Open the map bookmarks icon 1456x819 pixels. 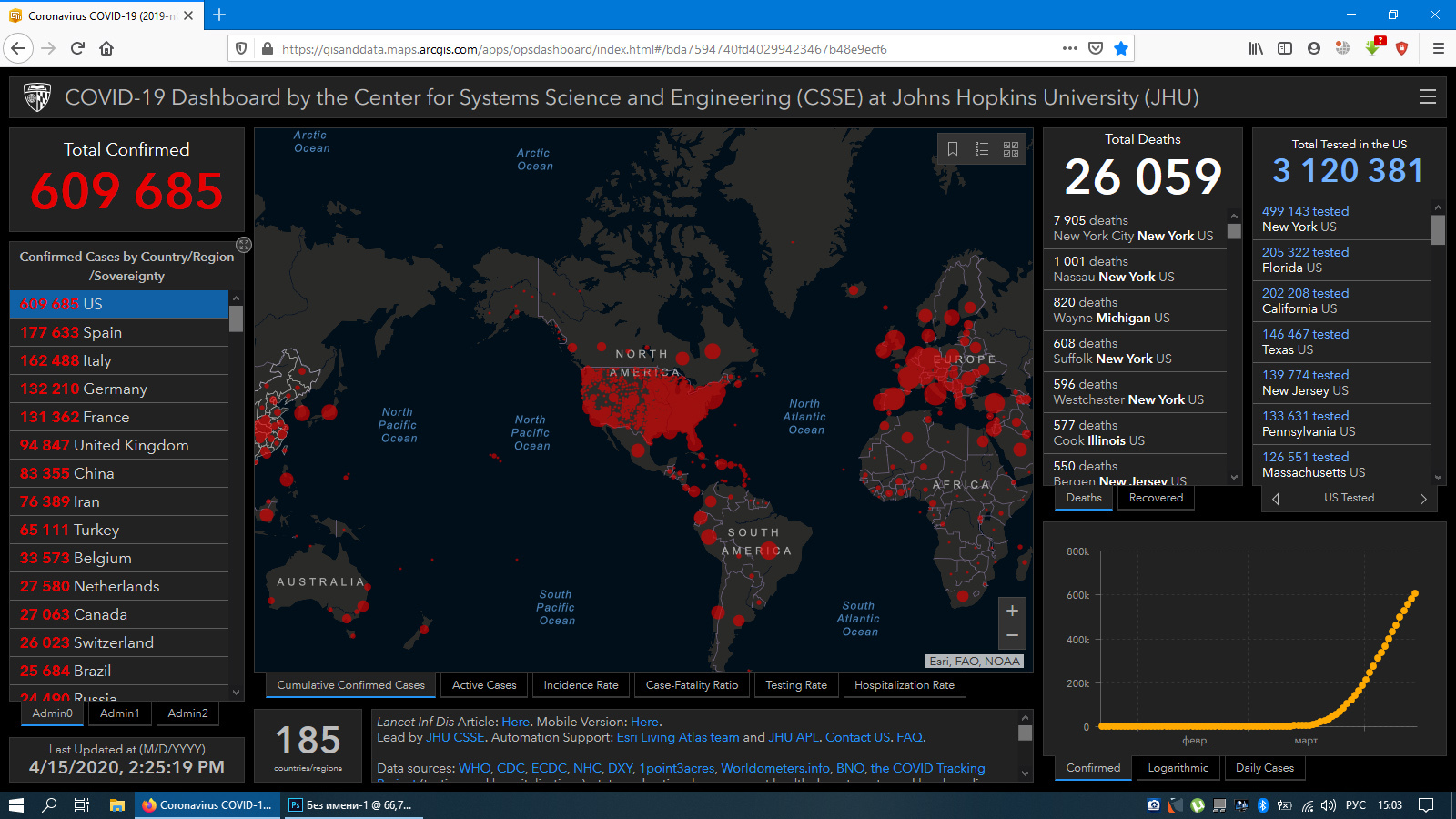953,149
